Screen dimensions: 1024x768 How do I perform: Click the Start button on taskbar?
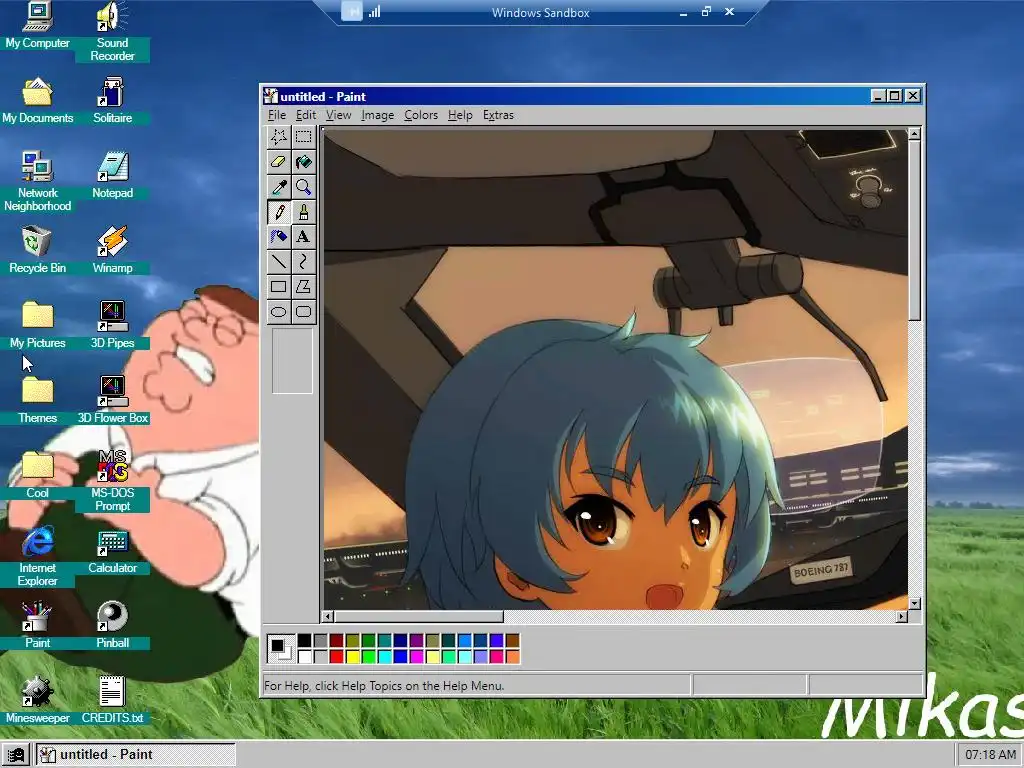(x=16, y=755)
